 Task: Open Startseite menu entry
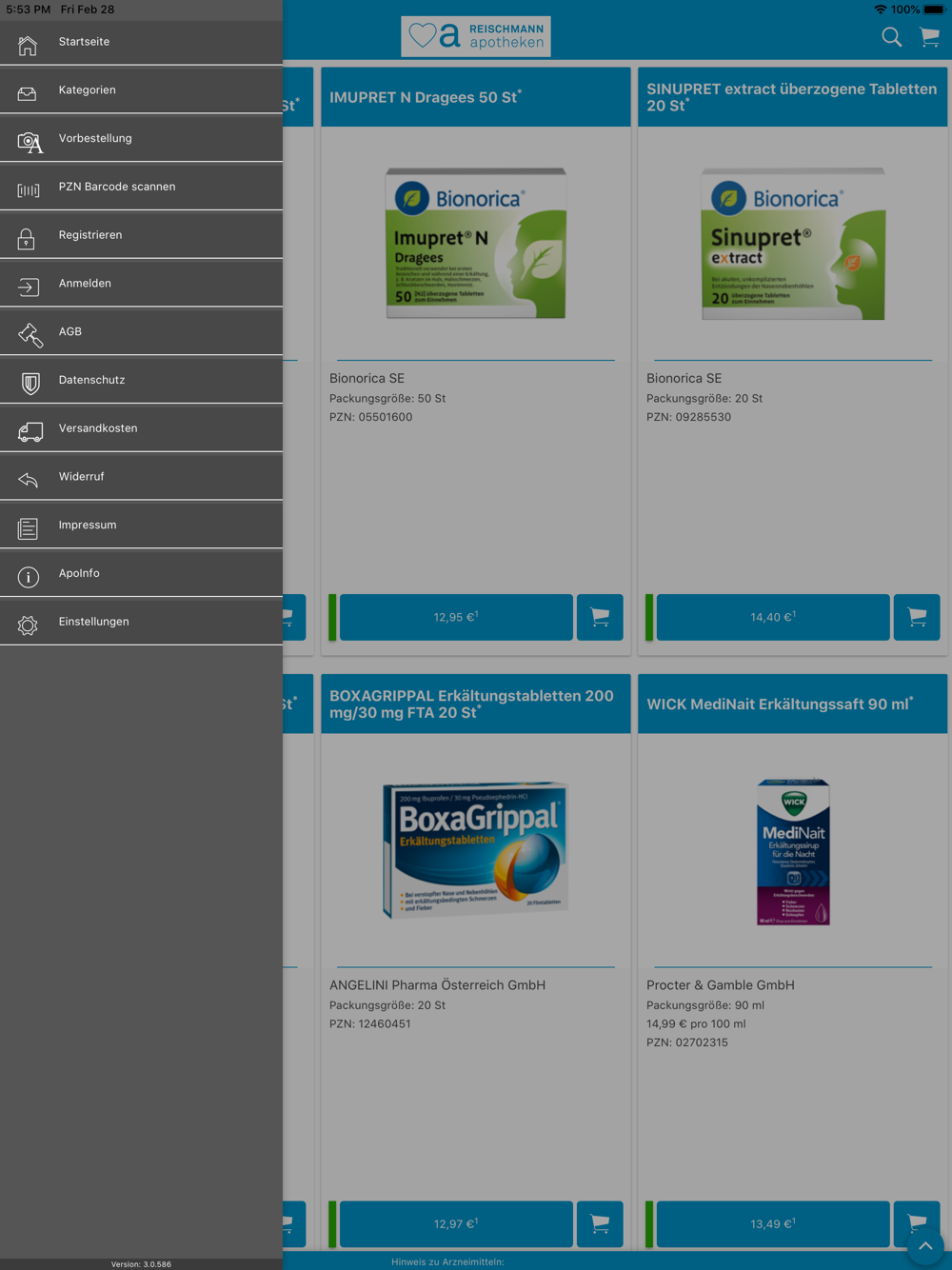[141, 42]
